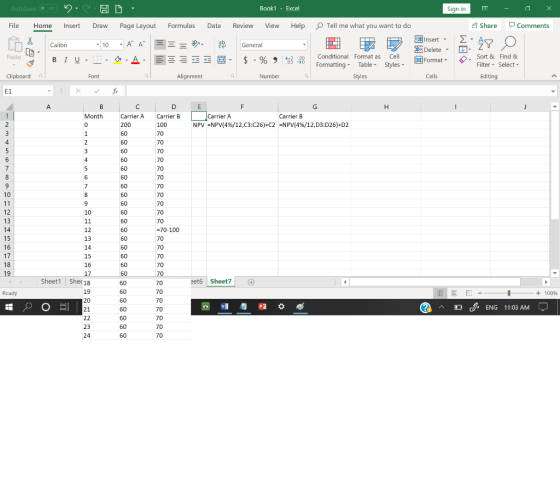Viewport: 560px width, 485px height.
Task: Toggle AutoSave switch
Action: (48, 8)
